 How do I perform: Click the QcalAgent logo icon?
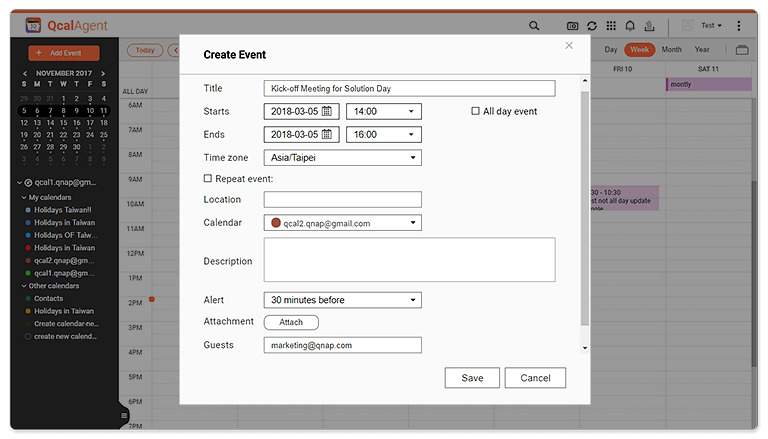coord(33,25)
